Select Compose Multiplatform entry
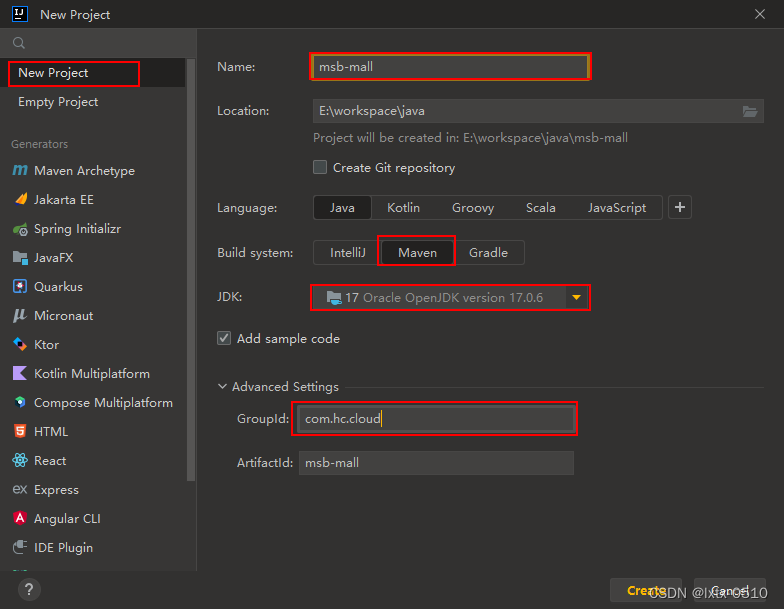 92,402
